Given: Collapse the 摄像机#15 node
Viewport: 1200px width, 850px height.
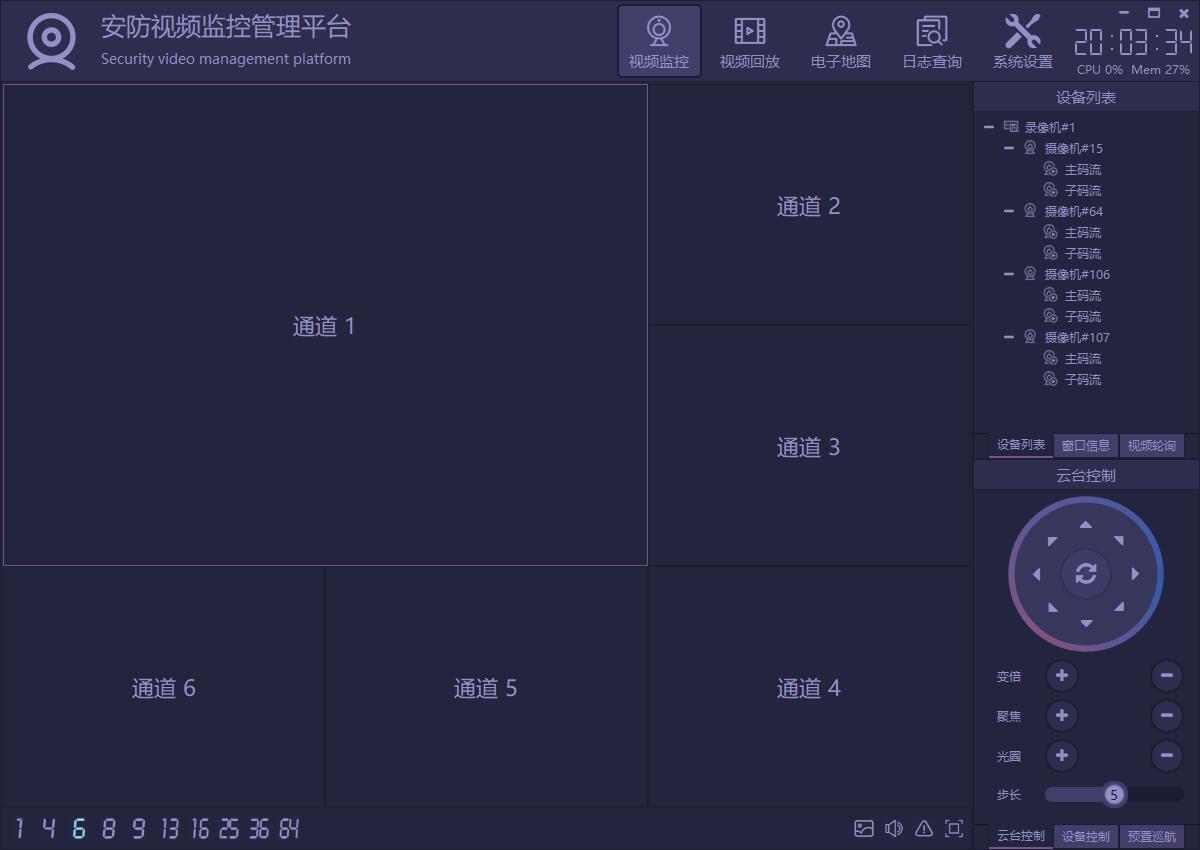Looking at the screenshot, I should (x=1009, y=148).
